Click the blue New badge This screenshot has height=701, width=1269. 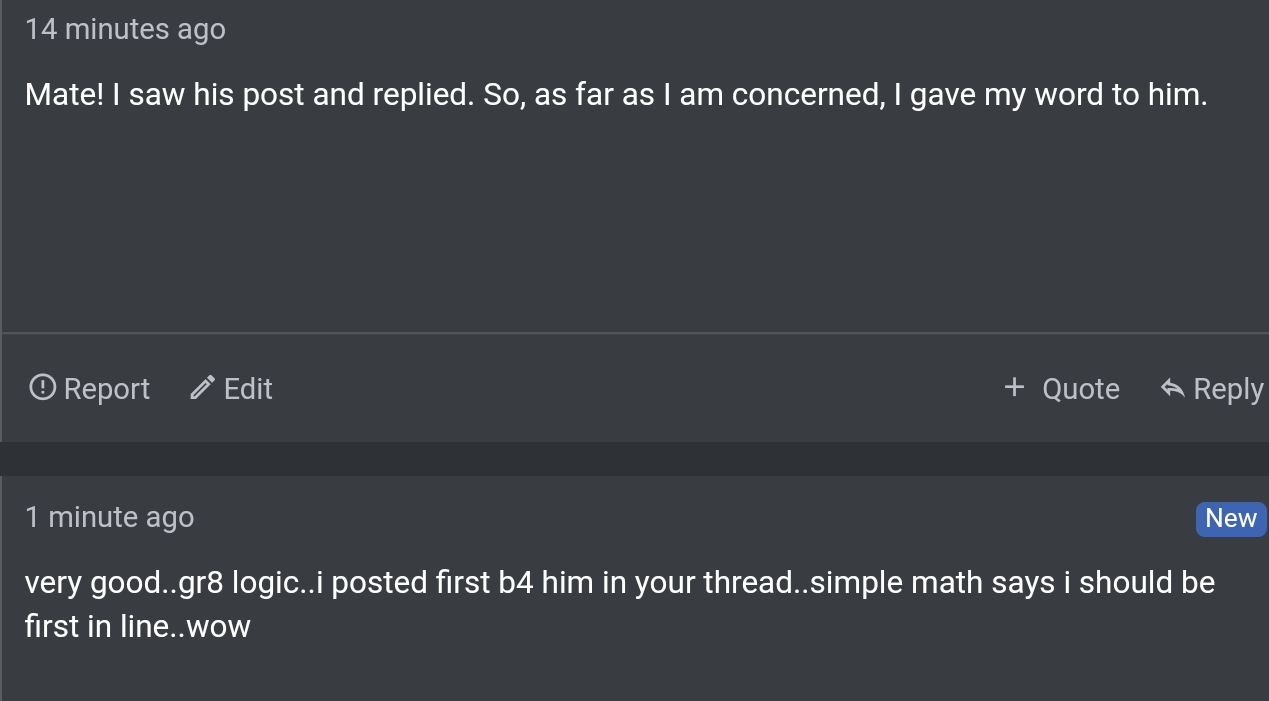pos(1231,518)
